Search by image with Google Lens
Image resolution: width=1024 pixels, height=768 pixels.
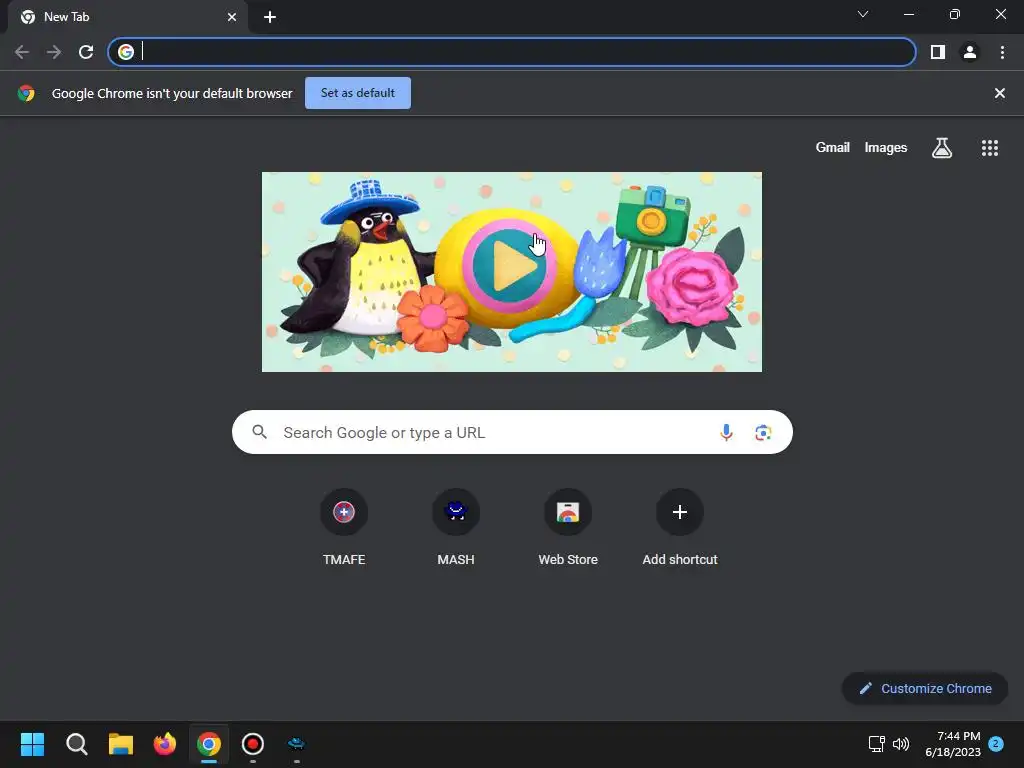point(763,432)
